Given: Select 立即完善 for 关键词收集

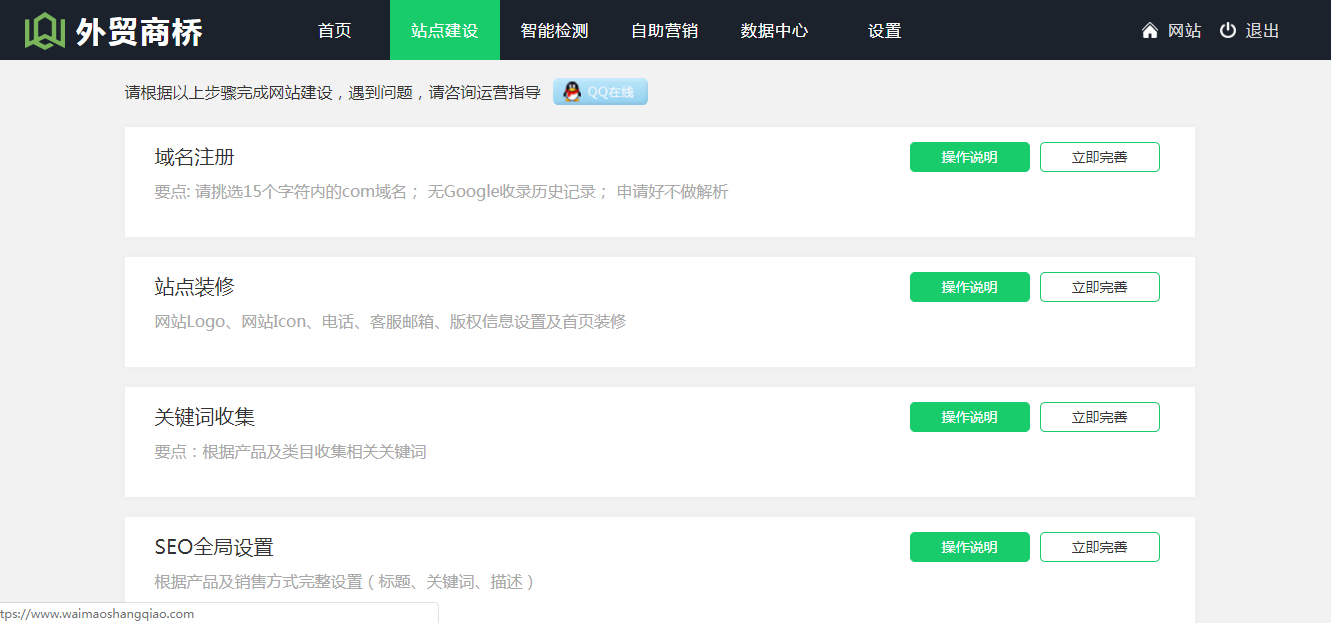Looking at the screenshot, I should (1099, 417).
